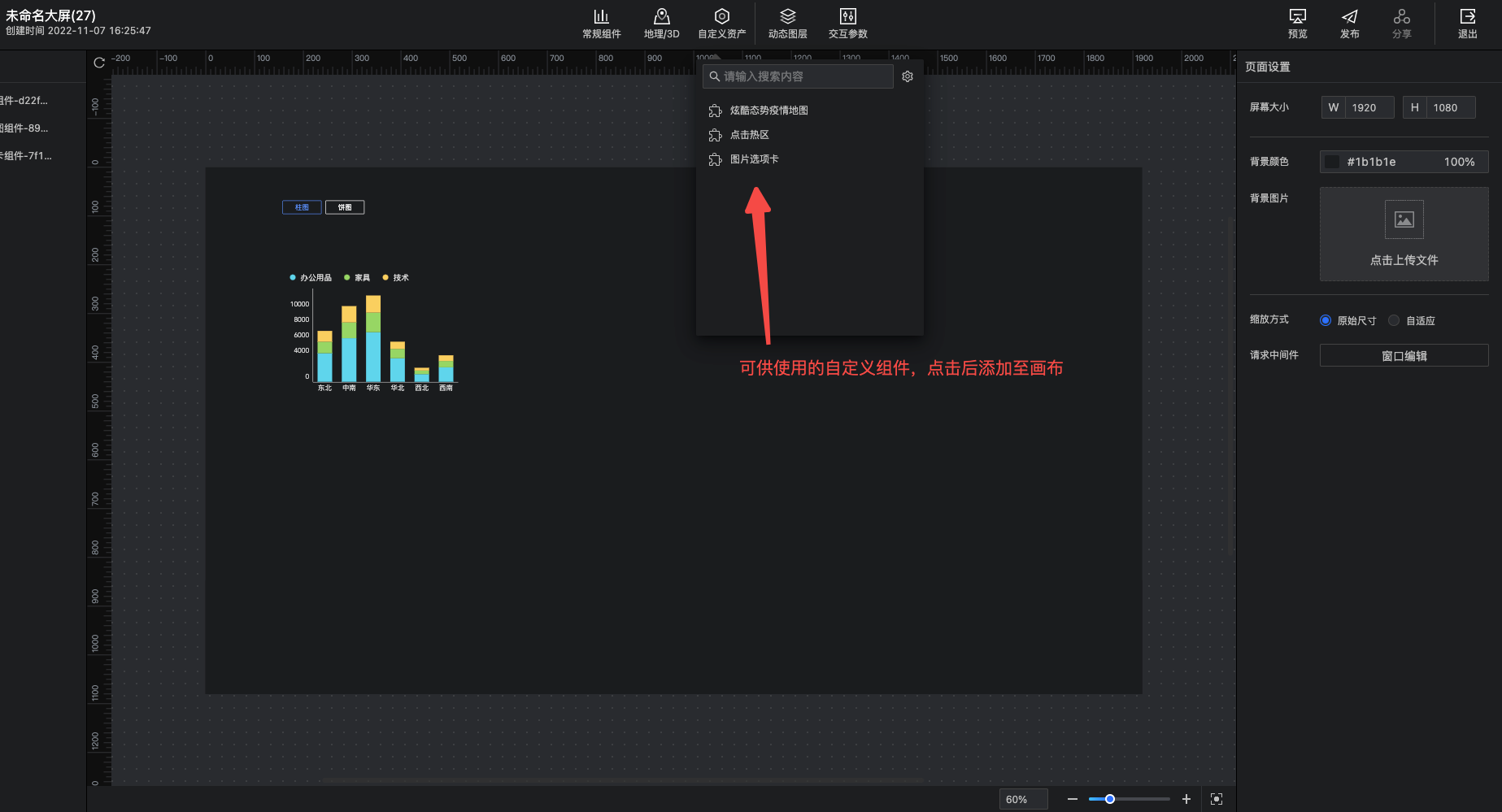
Task: Add 炫酷态势疫情地图 component to canvas
Action: [768, 111]
